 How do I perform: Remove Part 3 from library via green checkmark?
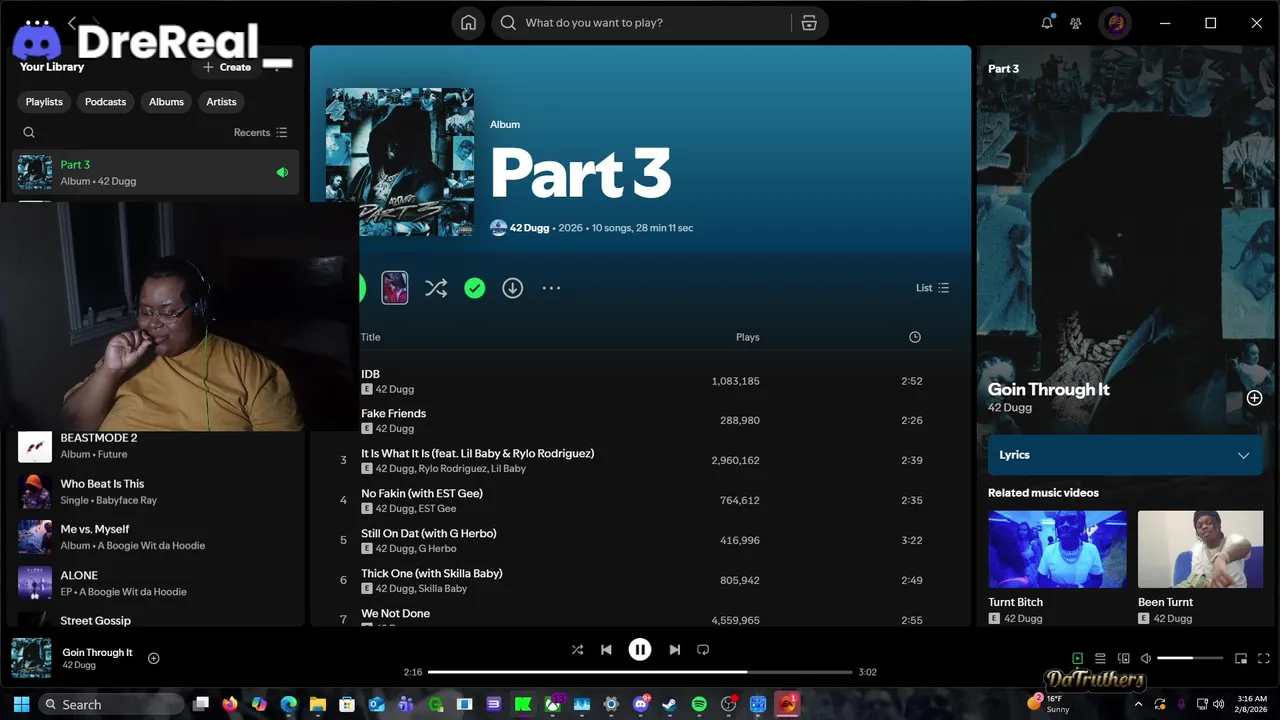475,288
